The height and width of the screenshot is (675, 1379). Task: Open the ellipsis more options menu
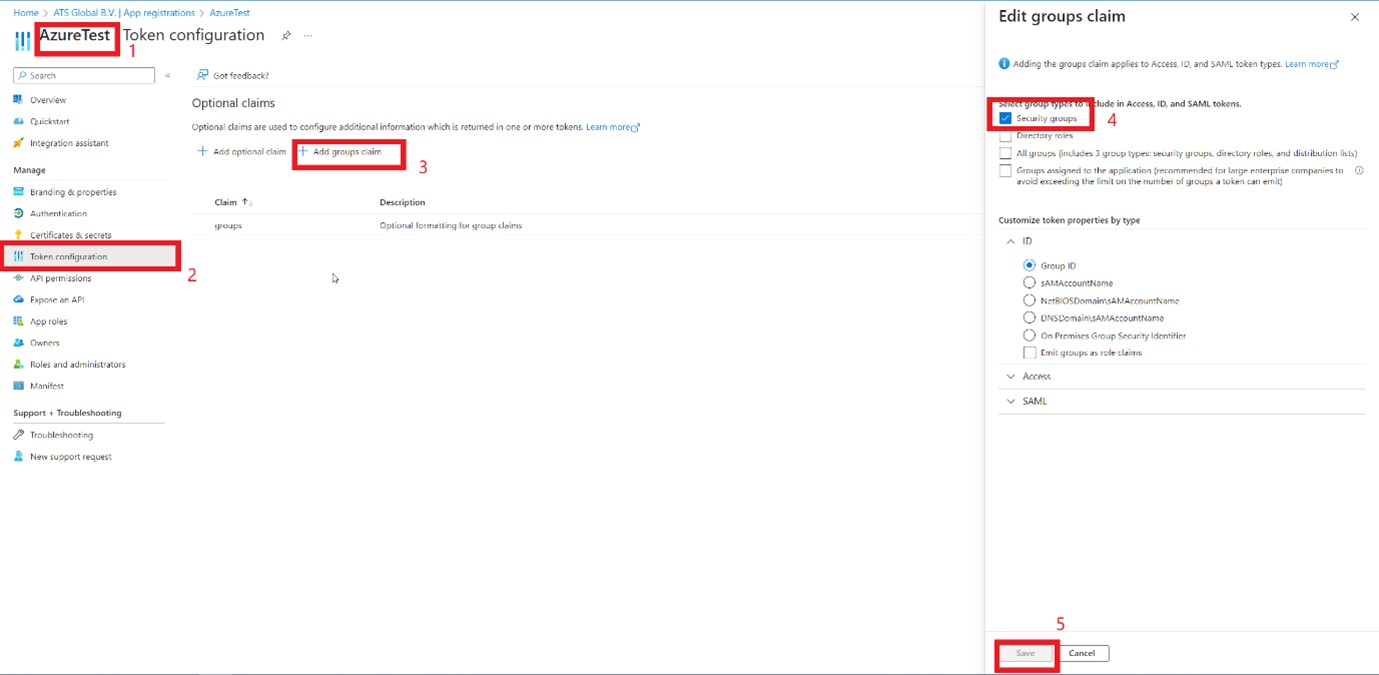[x=308, y=36]
